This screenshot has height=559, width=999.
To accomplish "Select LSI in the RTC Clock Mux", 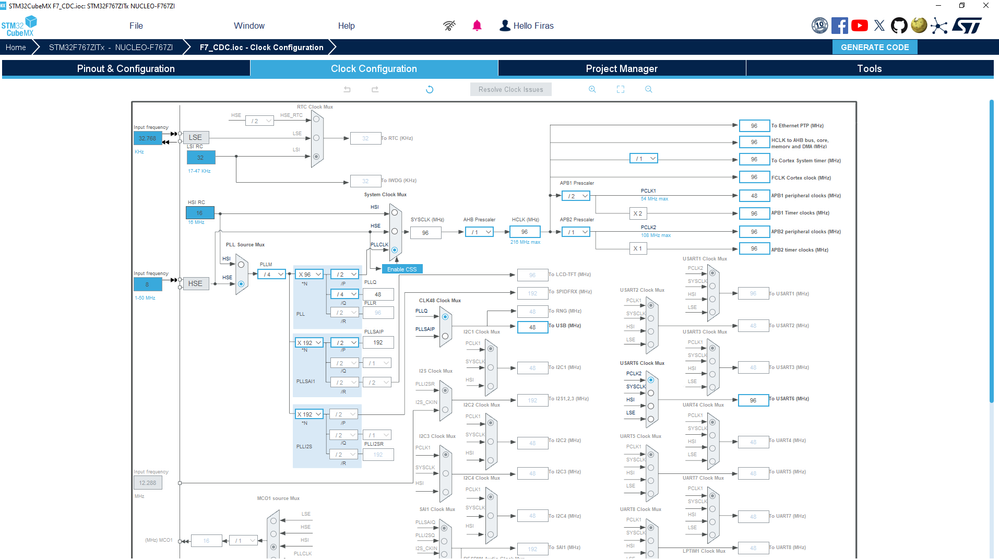I will click(316, 156).
